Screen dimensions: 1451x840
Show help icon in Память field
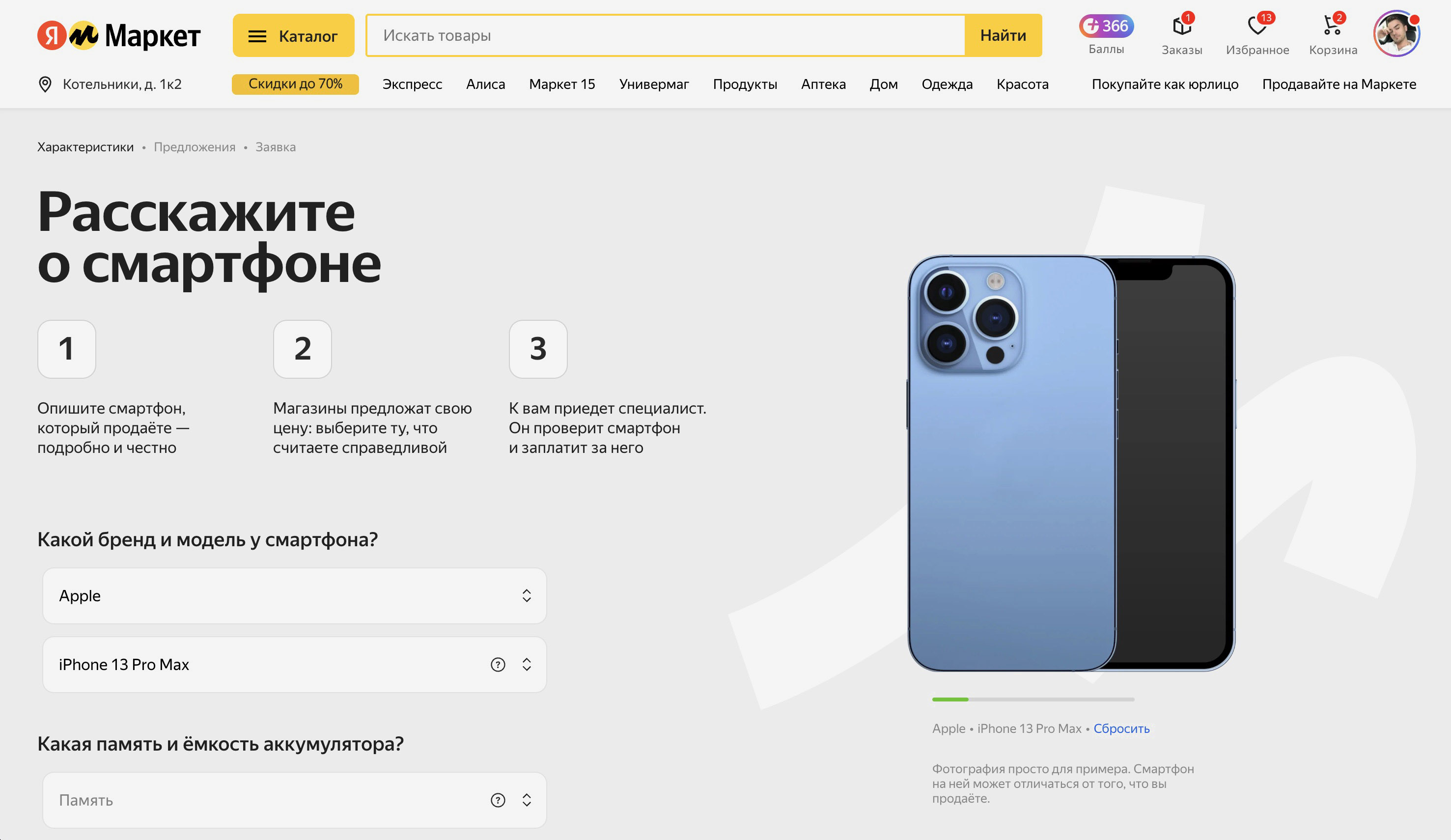tap(498, 800)
